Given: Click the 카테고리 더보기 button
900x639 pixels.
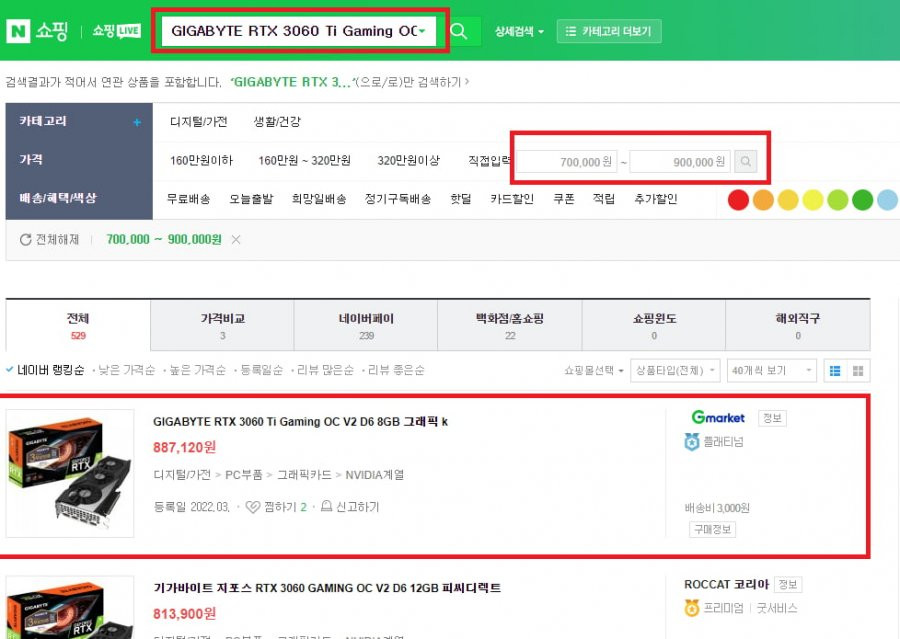Looking at the screenshot, I should point(609,31).
